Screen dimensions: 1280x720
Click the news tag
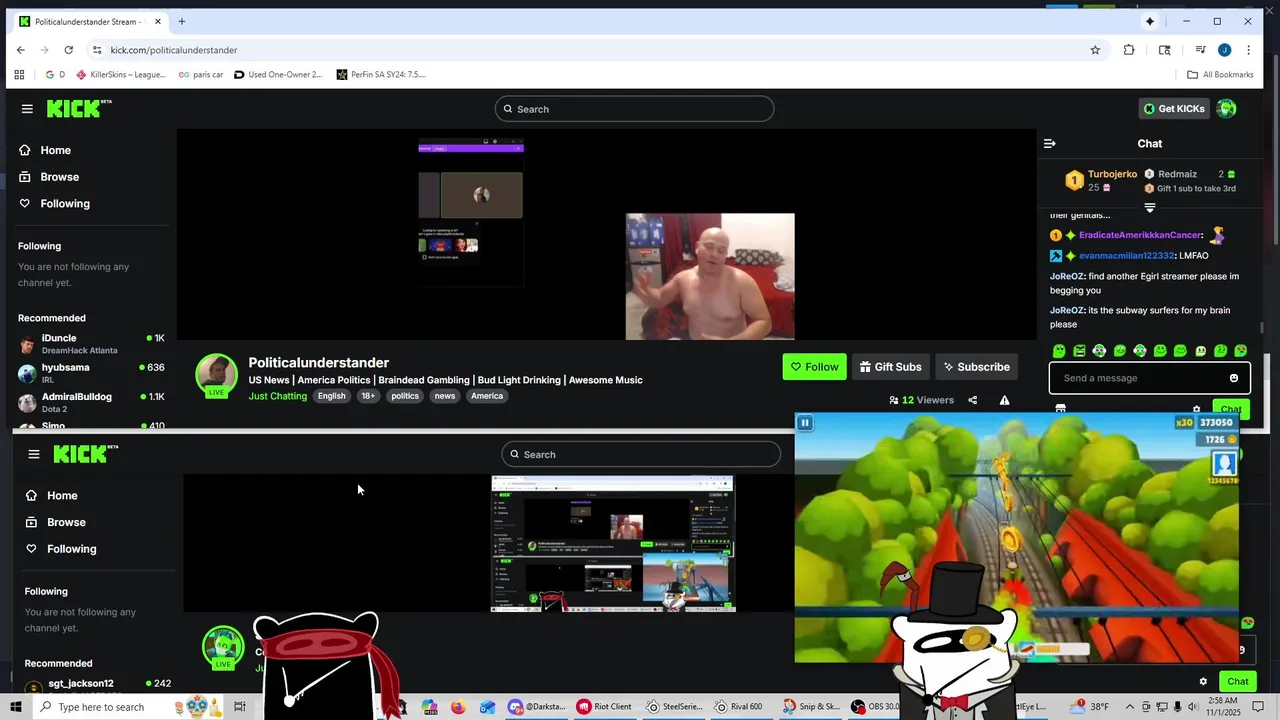coord(445,396)
